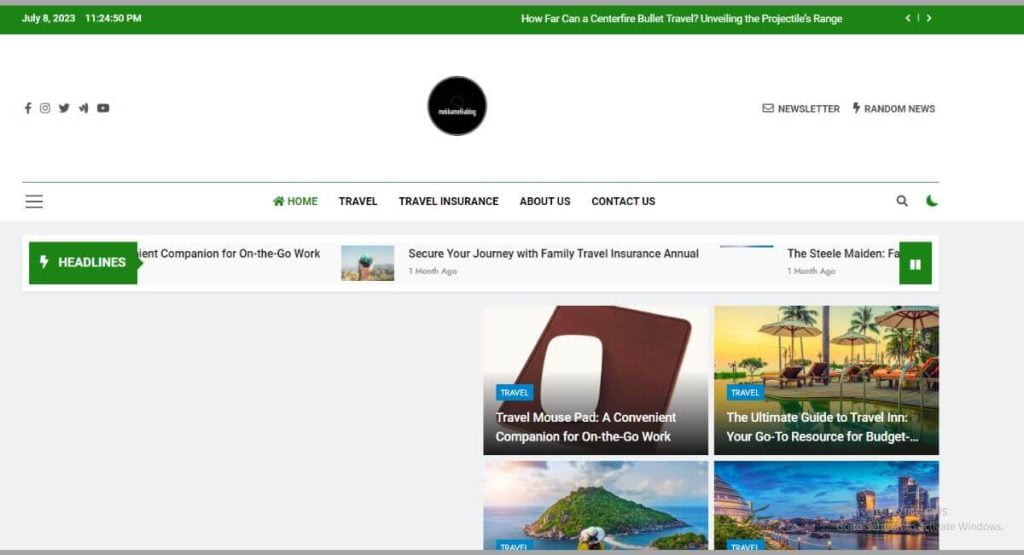Click the social icon left of YouTube
Image resolution: width=1024 pixels, height=555 pixels.
point(84,108)
